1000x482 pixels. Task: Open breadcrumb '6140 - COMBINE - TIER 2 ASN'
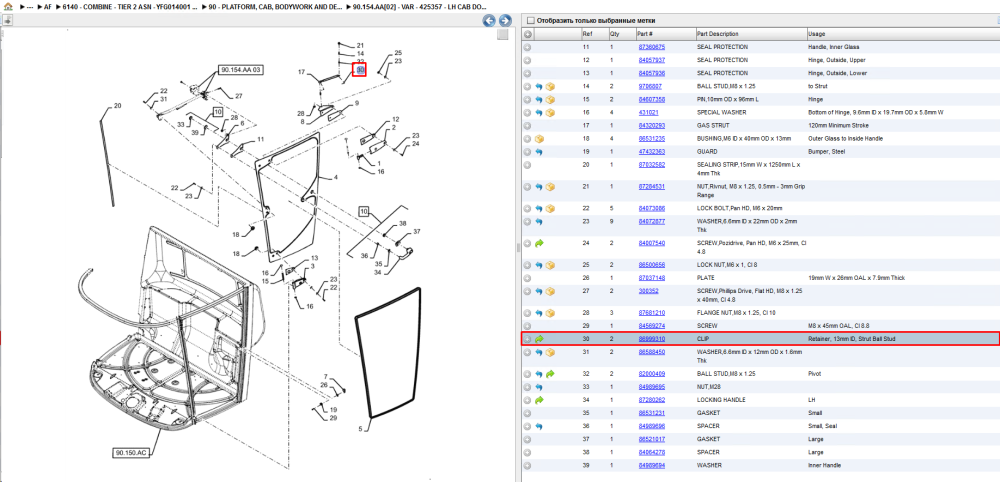coord(130,6)
